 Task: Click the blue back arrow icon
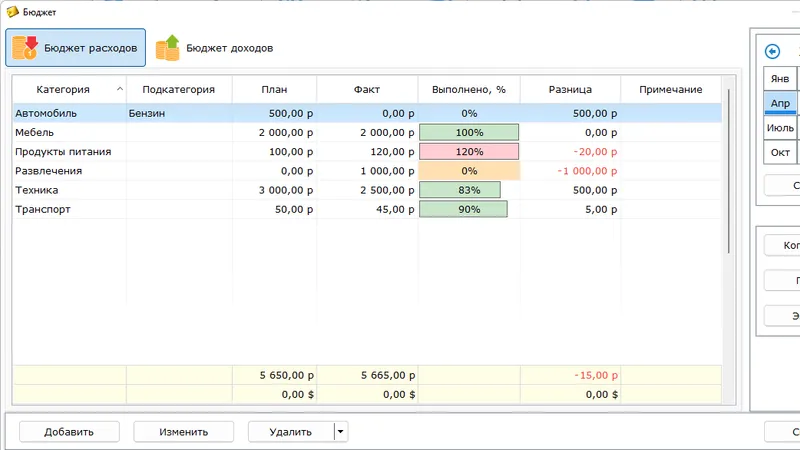[x=772, y=51]
